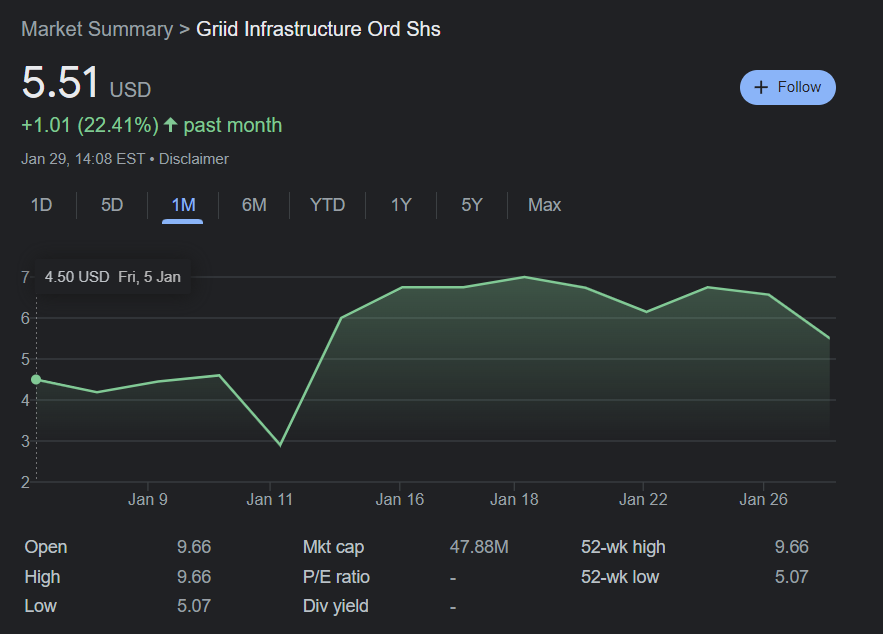Image resolution: width=883 pixels, height=634 pixels.
Task: Switch to the 1D range tab
Action: point(41,205)
